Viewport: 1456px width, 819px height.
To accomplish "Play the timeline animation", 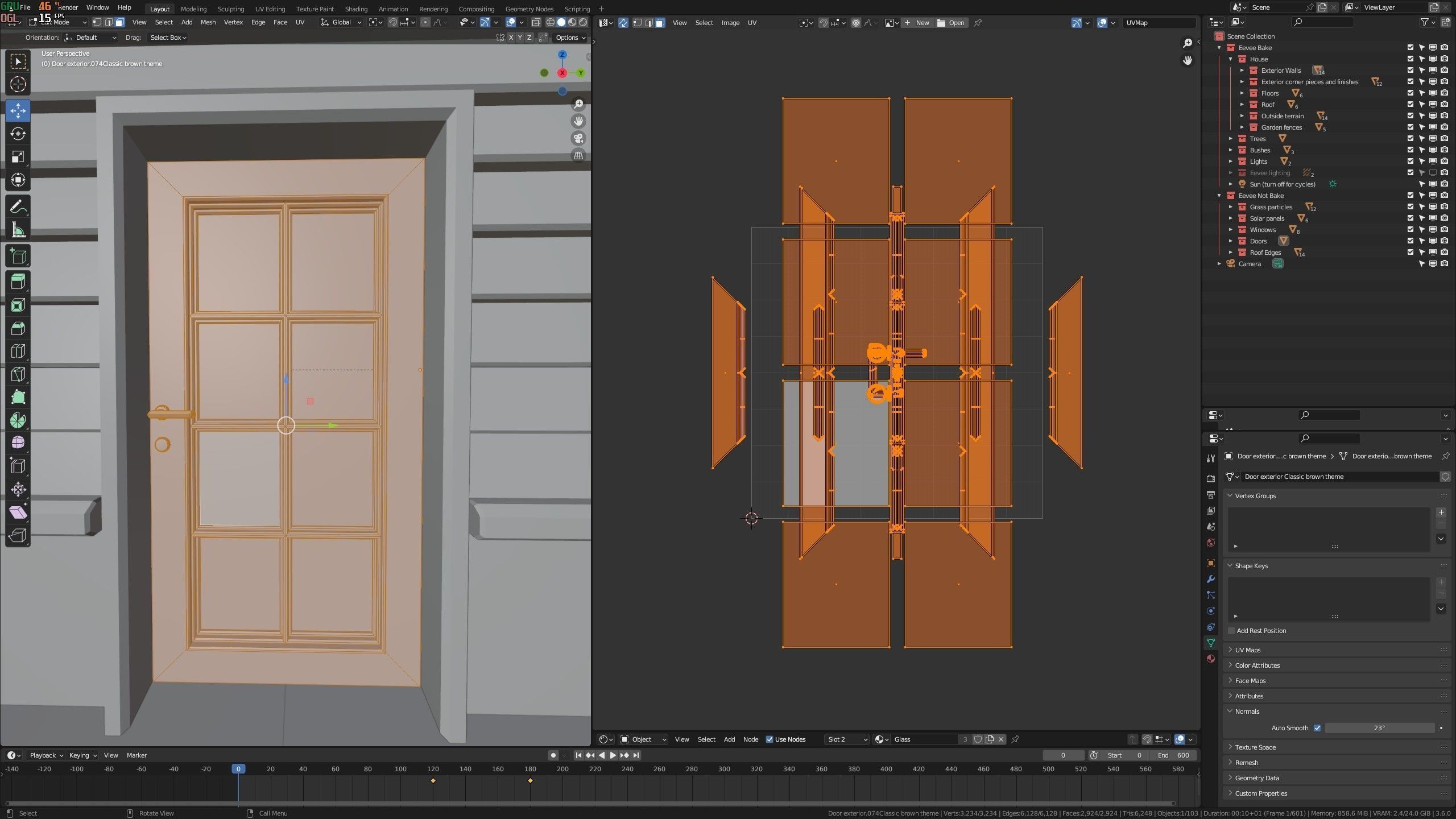I will point(613,755).
